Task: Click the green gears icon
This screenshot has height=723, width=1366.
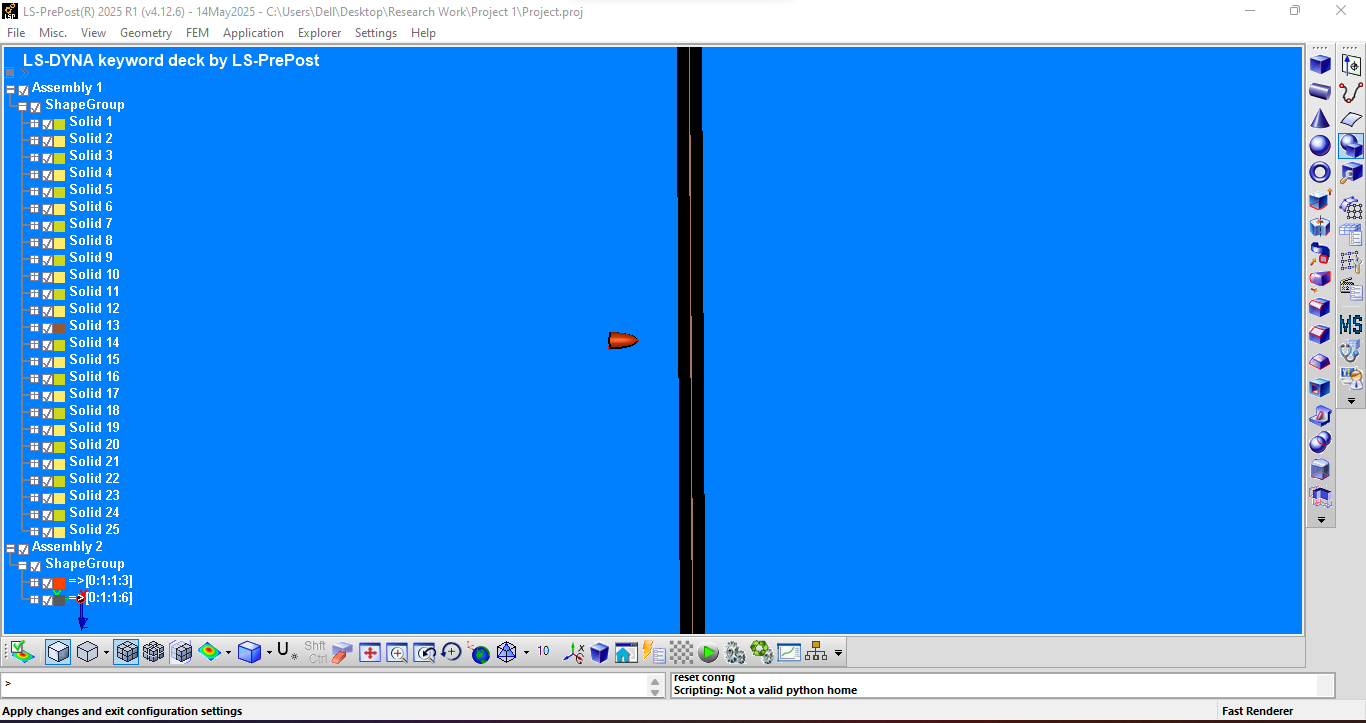Action: [x=762, y=653]
